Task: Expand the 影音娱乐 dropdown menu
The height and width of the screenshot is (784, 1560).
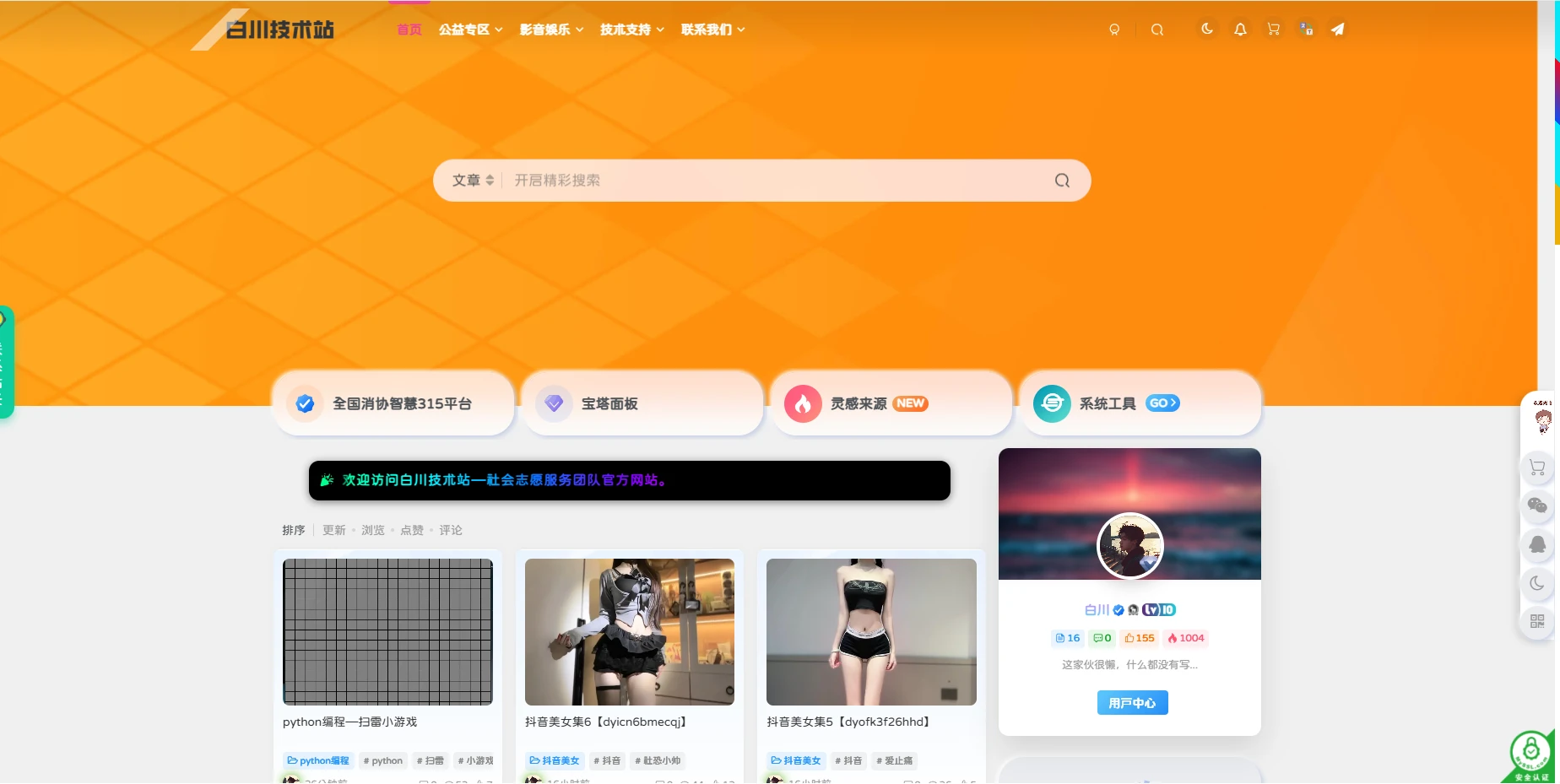Action: point(545,29)
